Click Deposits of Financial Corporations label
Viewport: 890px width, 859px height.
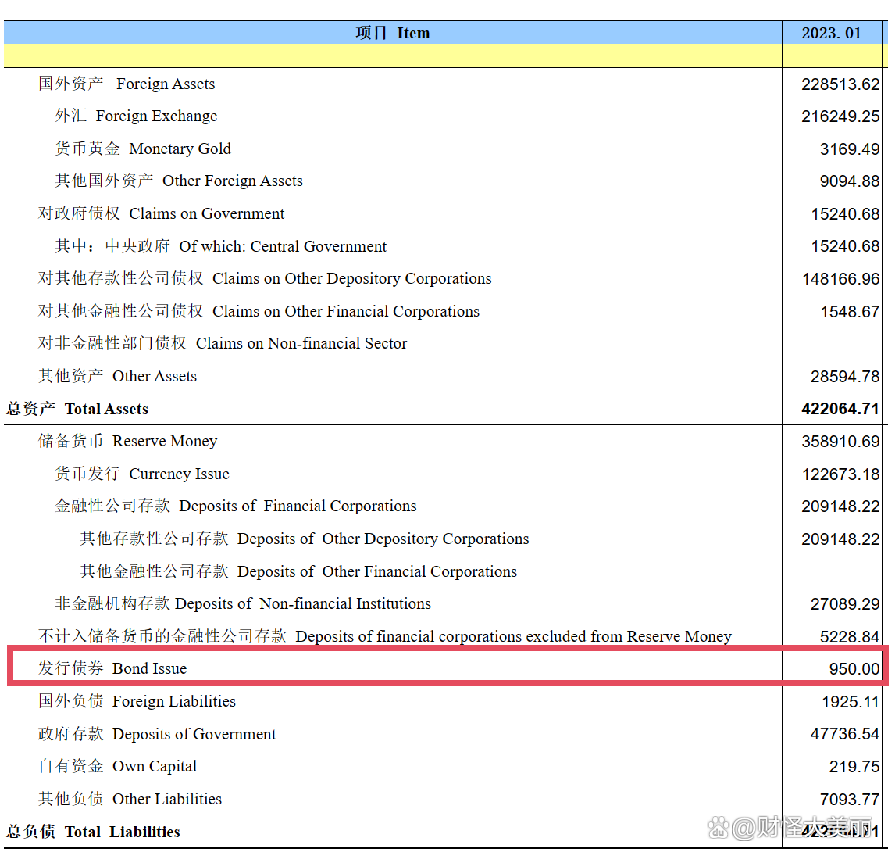coord(235,506)
